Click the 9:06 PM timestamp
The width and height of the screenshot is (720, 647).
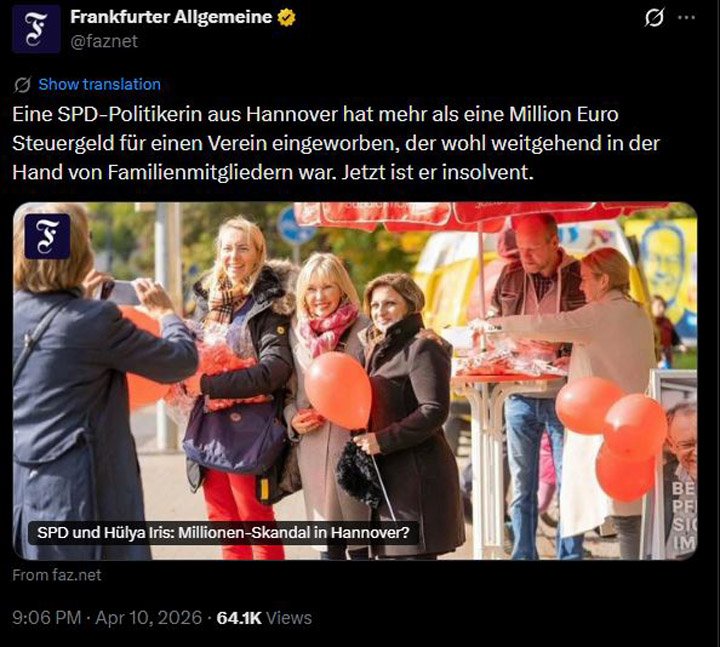(46, 618)
